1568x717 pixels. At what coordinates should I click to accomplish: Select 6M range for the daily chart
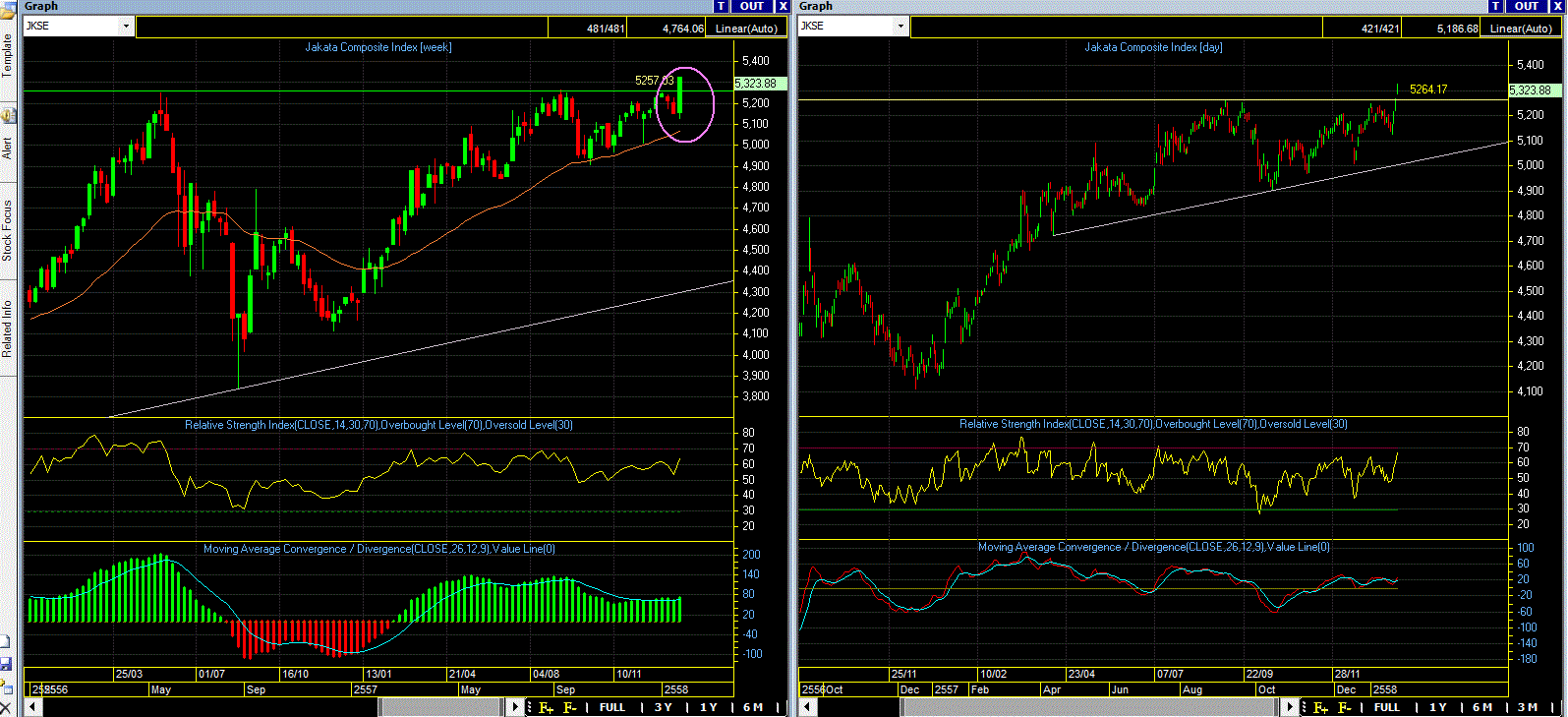coord(1482,707)
